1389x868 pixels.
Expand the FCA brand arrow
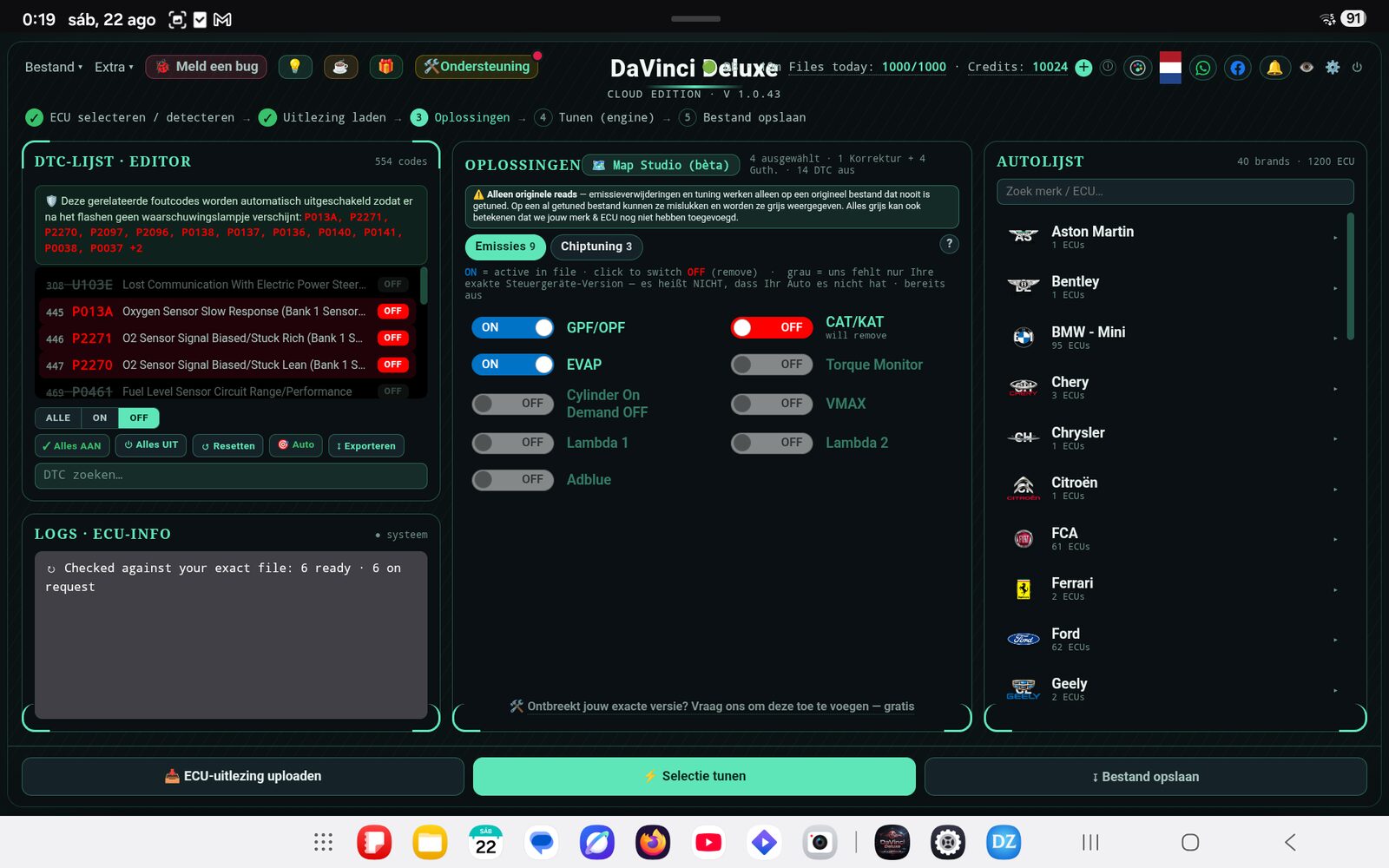pyautogui.click(x=1335, y=540)
